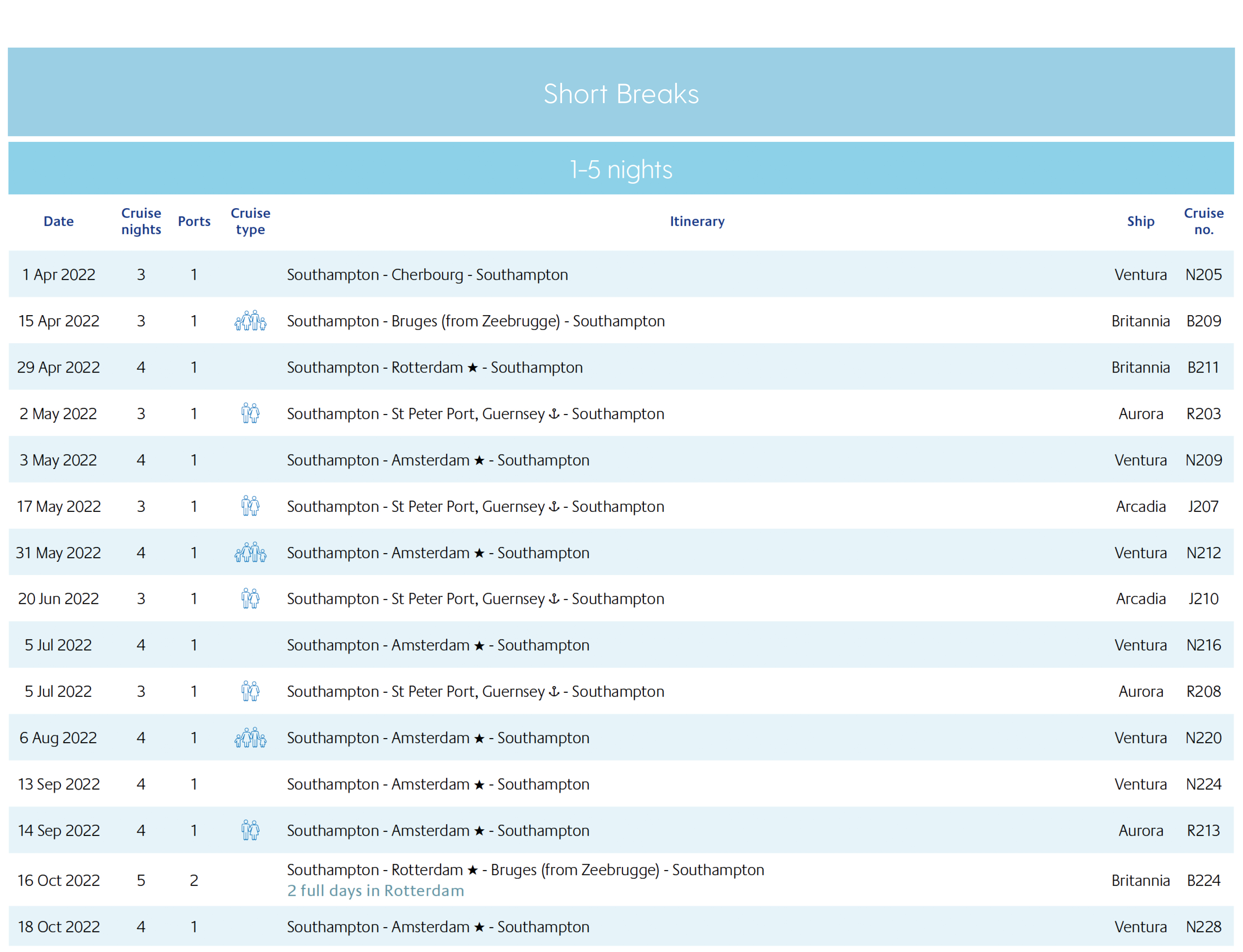Click the adults icon for cruise R208

[250, 691]
